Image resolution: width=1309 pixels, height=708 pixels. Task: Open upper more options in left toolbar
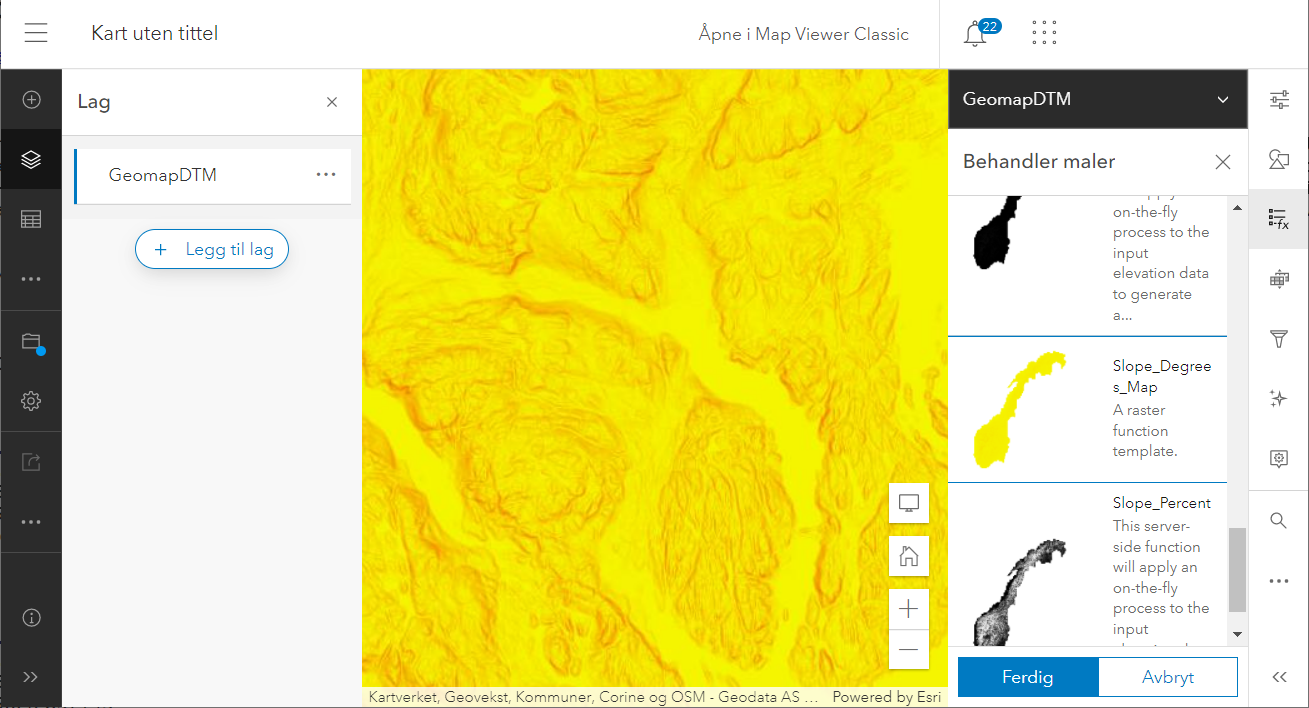point(31,279)
